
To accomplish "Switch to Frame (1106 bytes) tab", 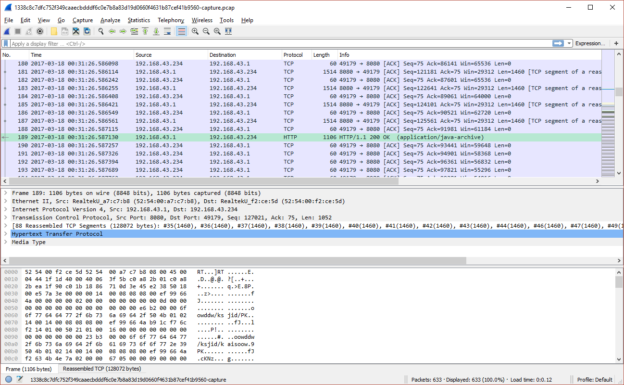I will [x=29, y=369].
